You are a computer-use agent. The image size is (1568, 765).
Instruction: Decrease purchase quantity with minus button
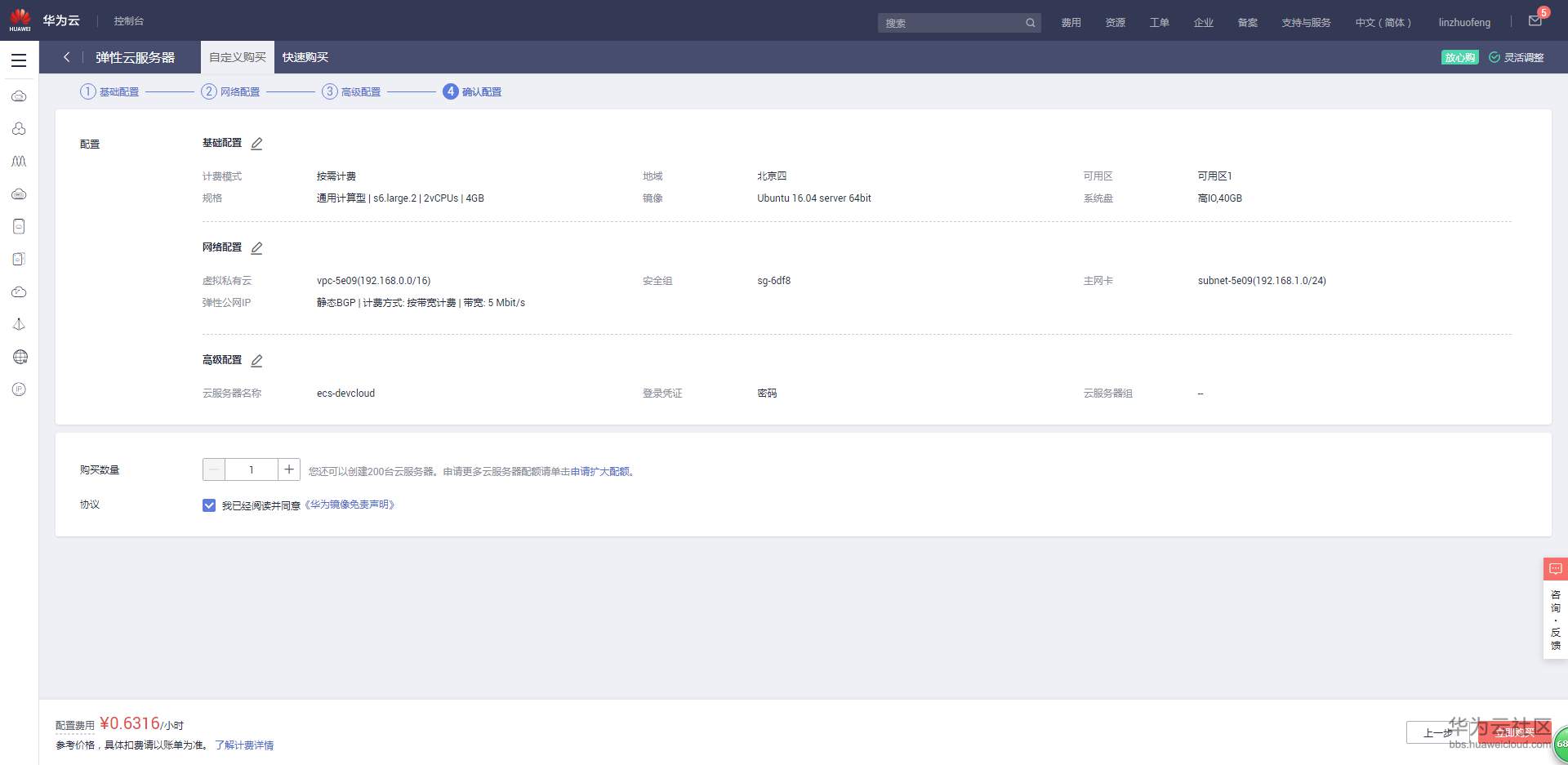(x=214, y=469)
